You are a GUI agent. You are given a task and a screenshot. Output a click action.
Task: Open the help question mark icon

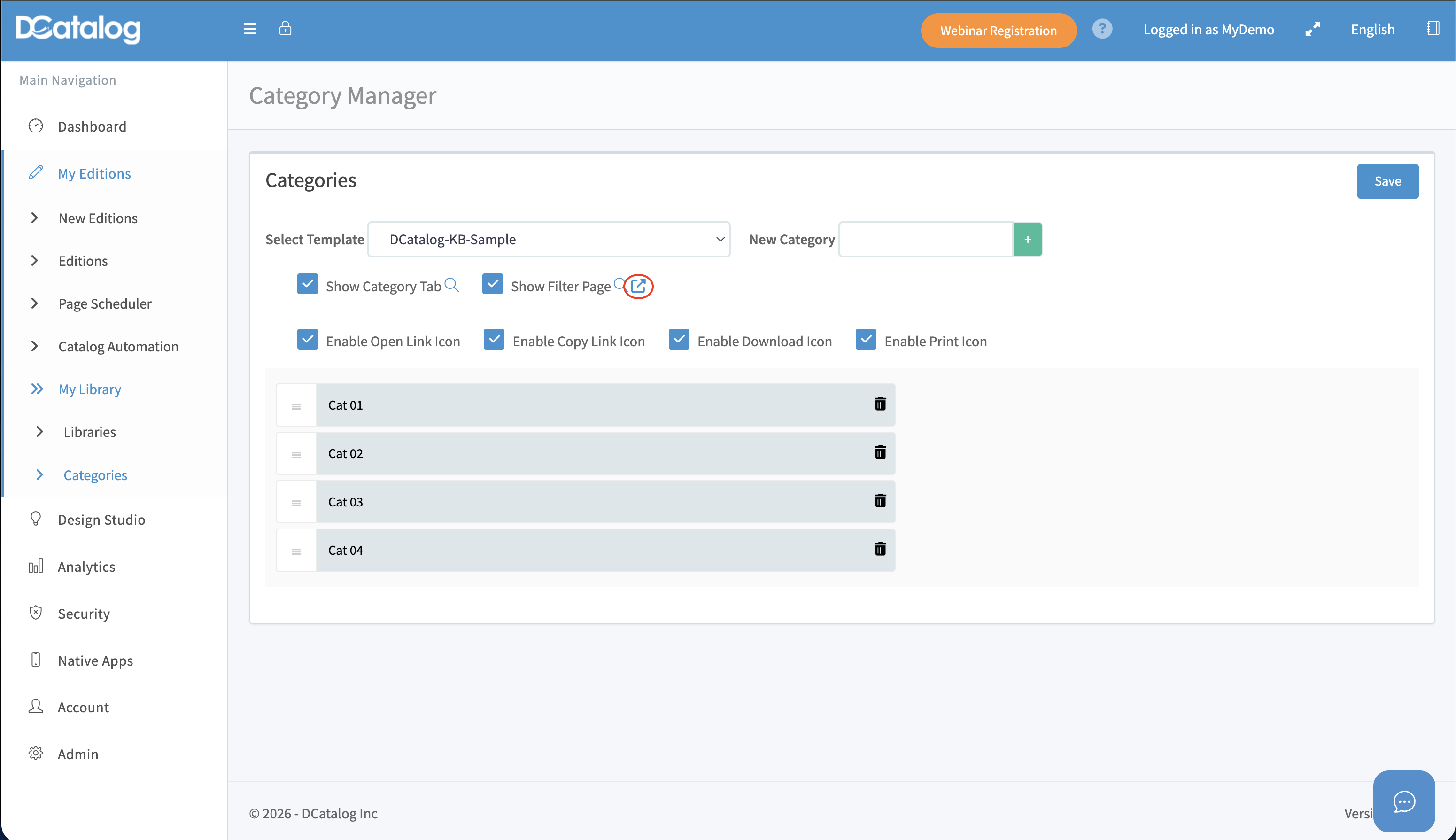click(x=1102, y=29)
